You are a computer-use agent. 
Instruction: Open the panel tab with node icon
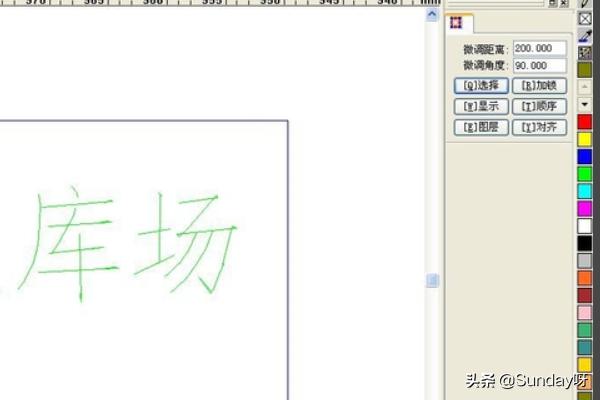click(x=457, y=23)
